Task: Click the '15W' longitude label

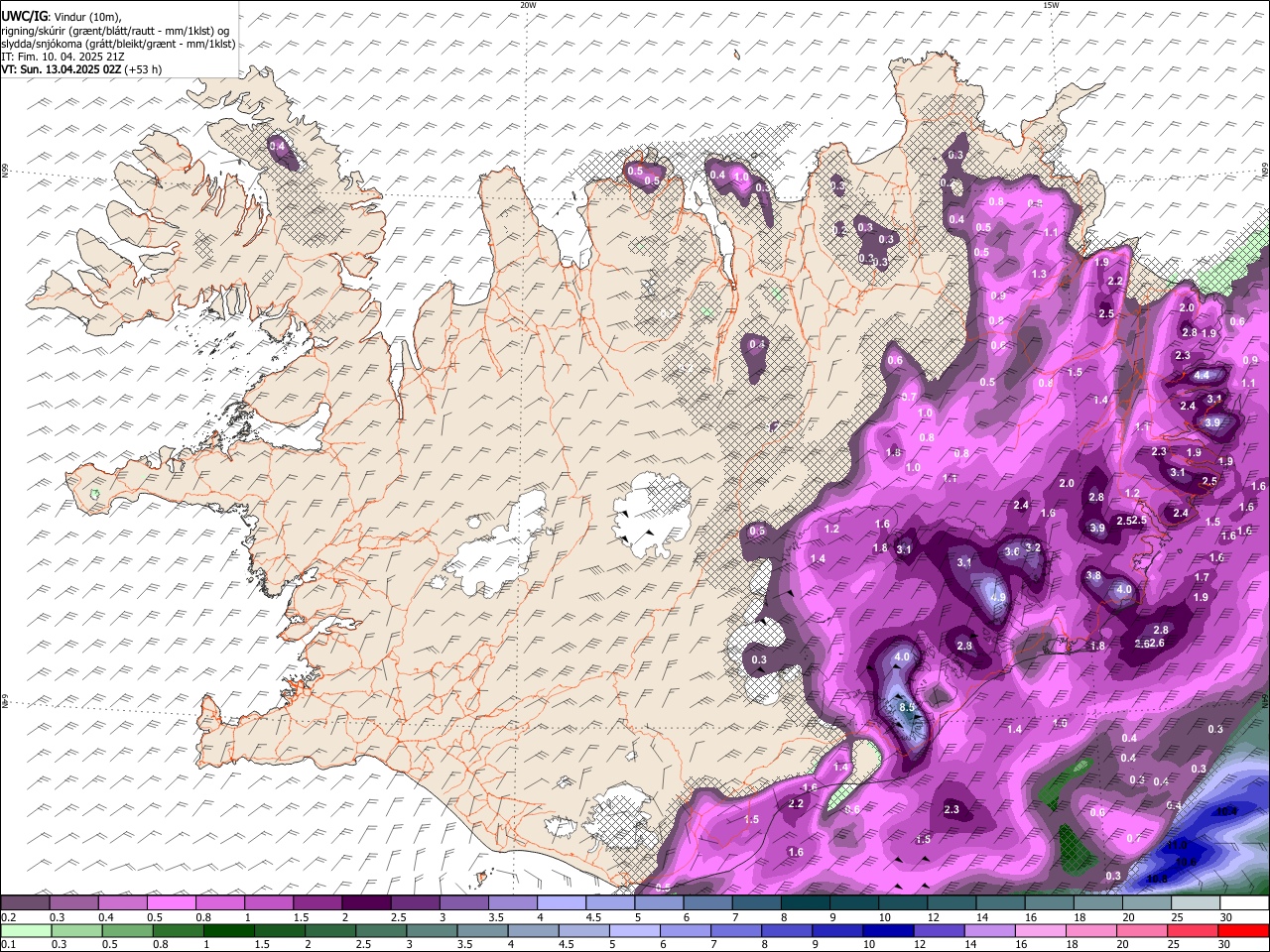Action: coord(1051,5)
